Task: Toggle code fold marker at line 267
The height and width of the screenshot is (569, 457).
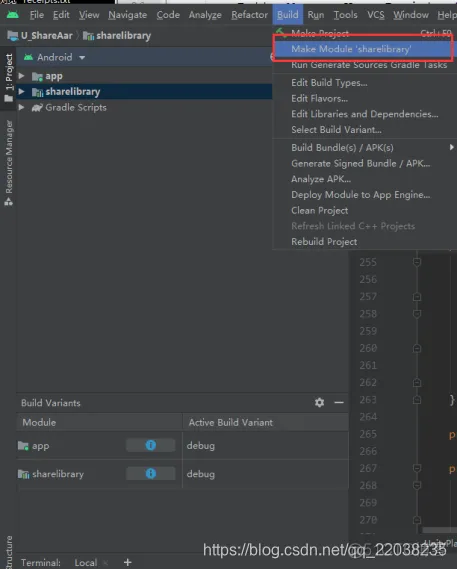Action: pos(417,468)
